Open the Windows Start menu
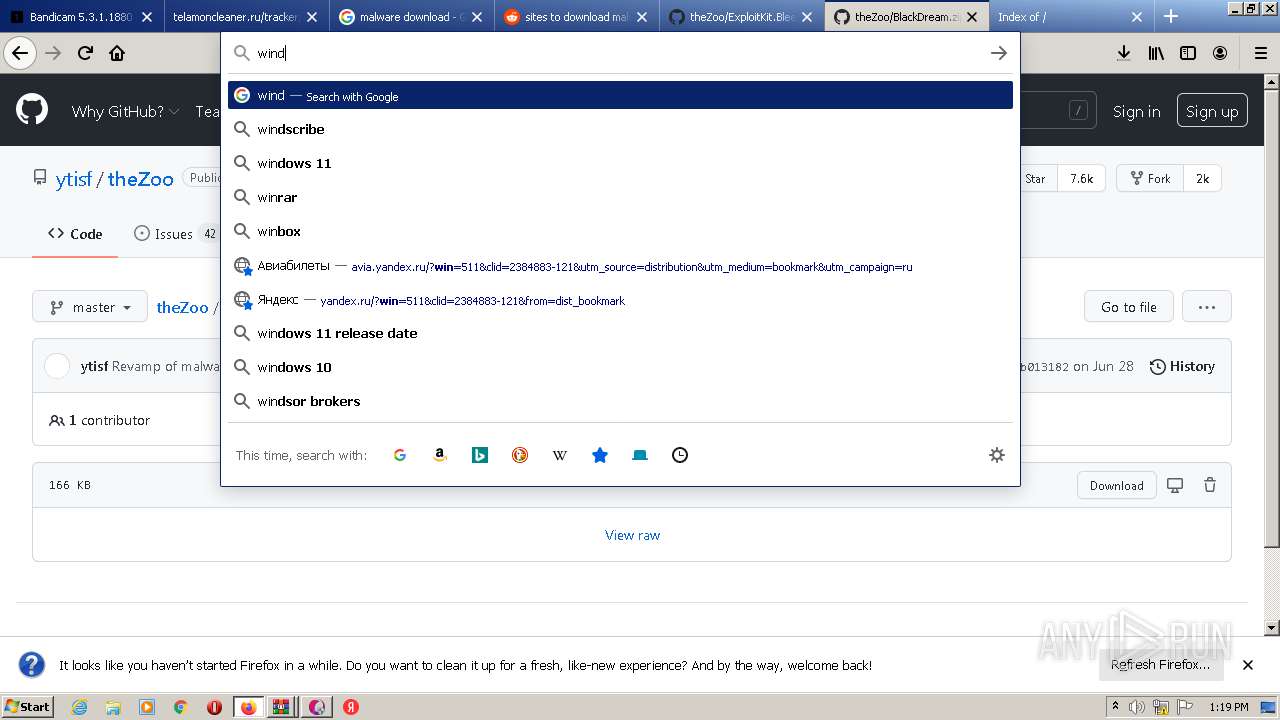This screenshot has width=1280, height=720. pyautogui.click(x=27, y=706)
